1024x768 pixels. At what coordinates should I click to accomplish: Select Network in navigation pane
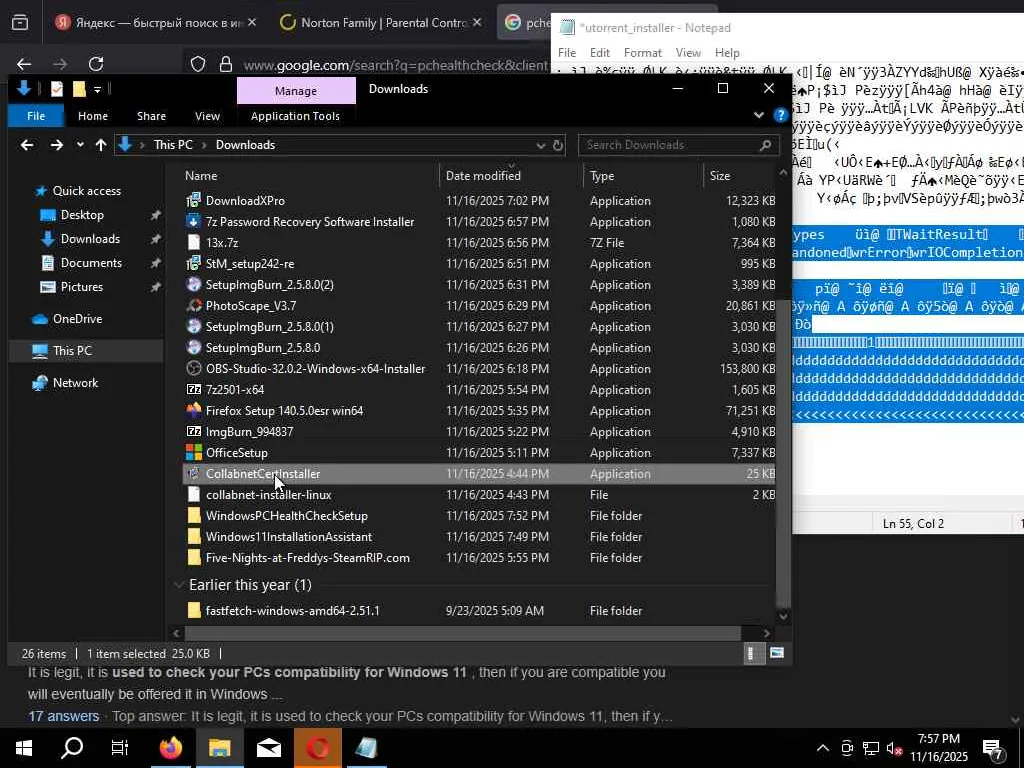[x=75, y=383]
